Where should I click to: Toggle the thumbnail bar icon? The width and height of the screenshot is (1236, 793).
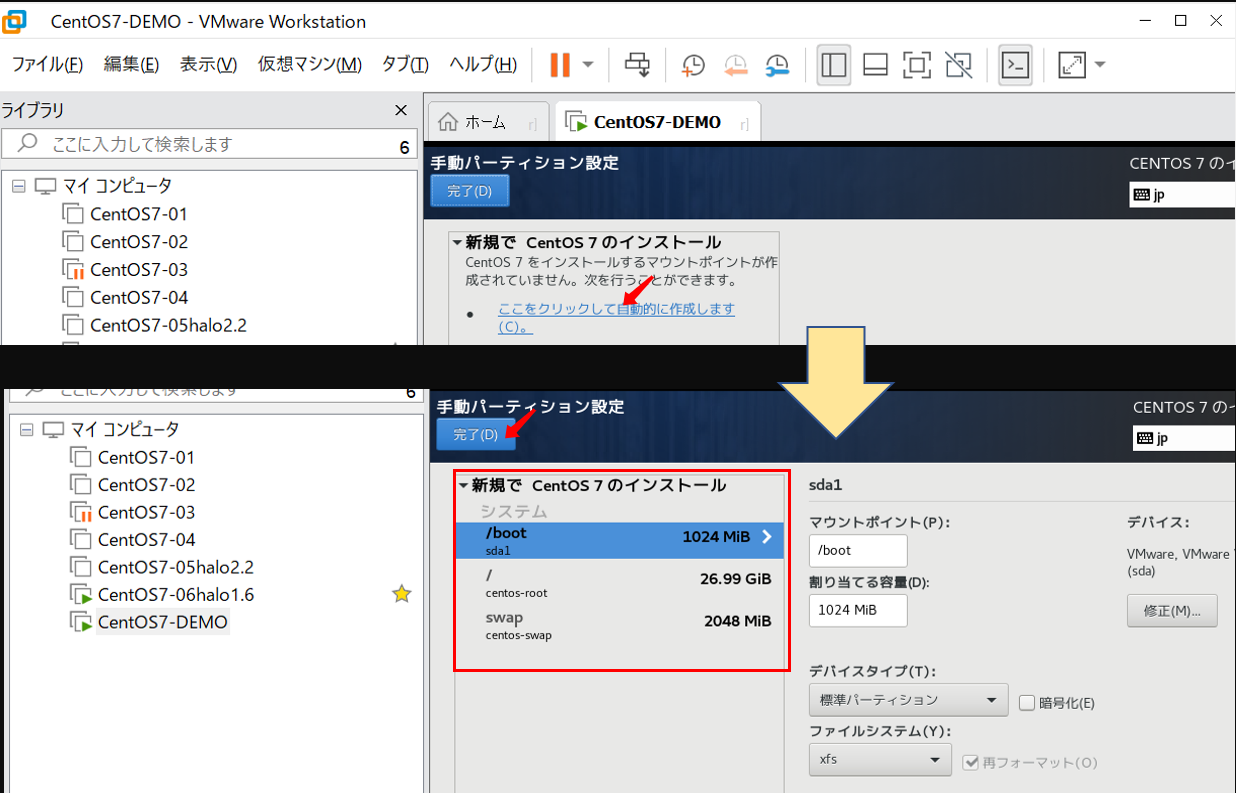pos(876,65)
